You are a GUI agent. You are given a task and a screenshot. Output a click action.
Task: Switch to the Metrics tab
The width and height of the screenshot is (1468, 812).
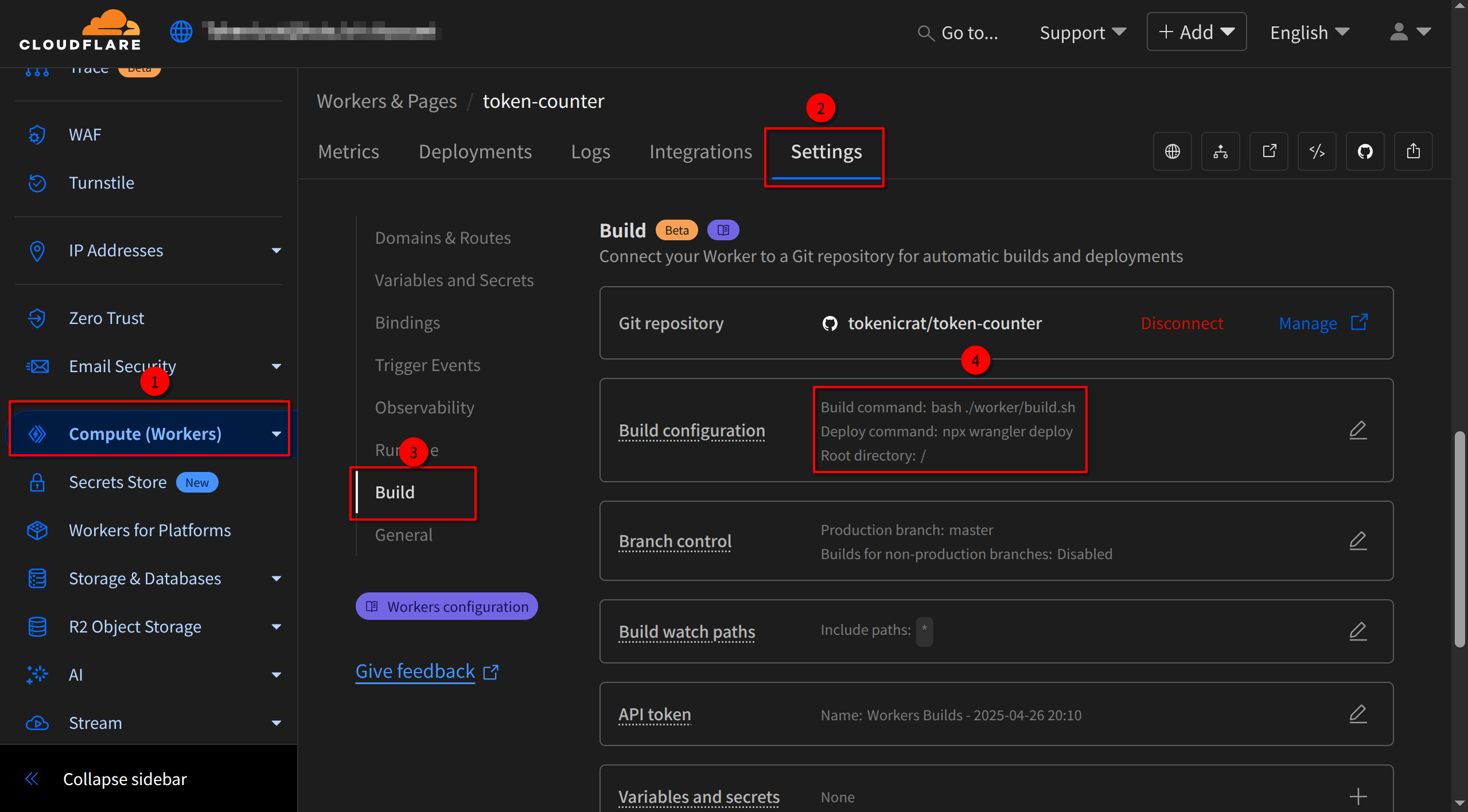click(x=348, y=151)
